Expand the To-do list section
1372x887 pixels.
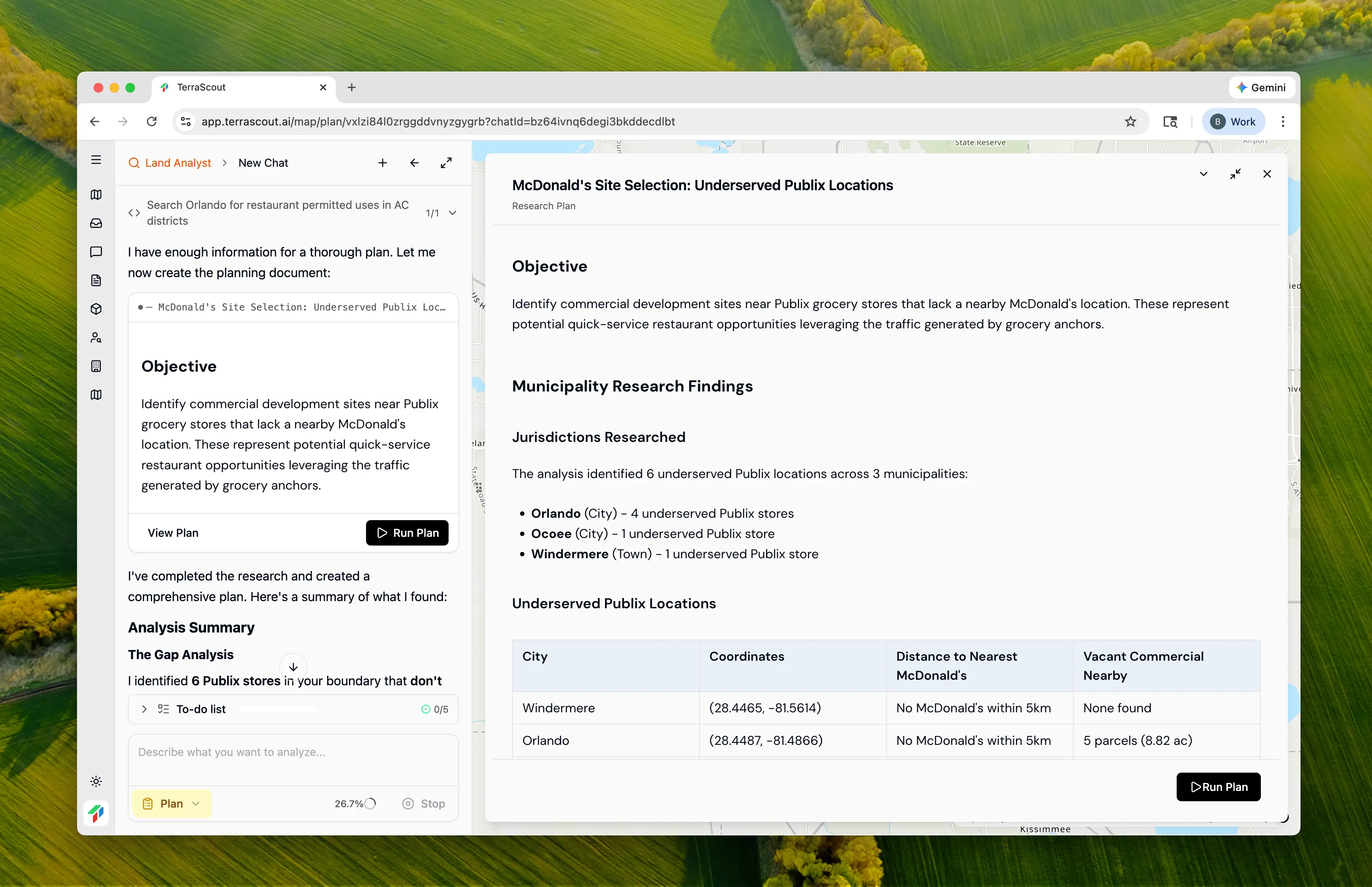(x=145, y=709)
